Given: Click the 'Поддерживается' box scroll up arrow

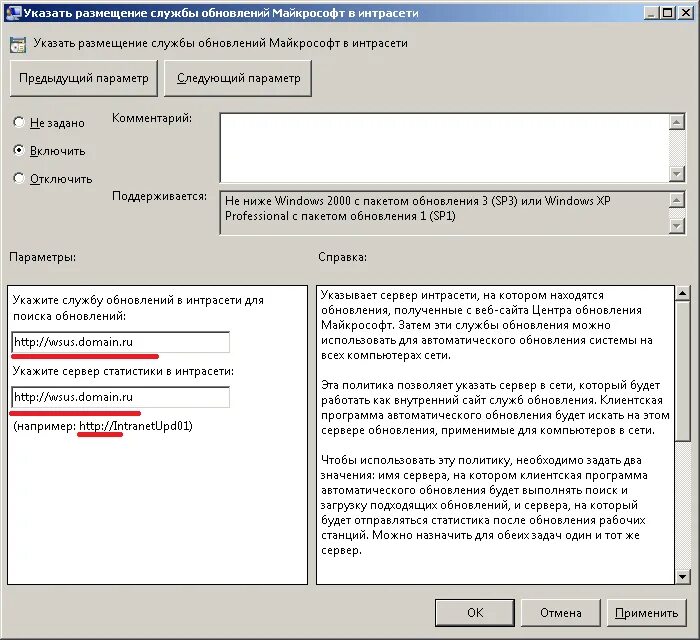Looking at the screenshot, I should (677, 200).
